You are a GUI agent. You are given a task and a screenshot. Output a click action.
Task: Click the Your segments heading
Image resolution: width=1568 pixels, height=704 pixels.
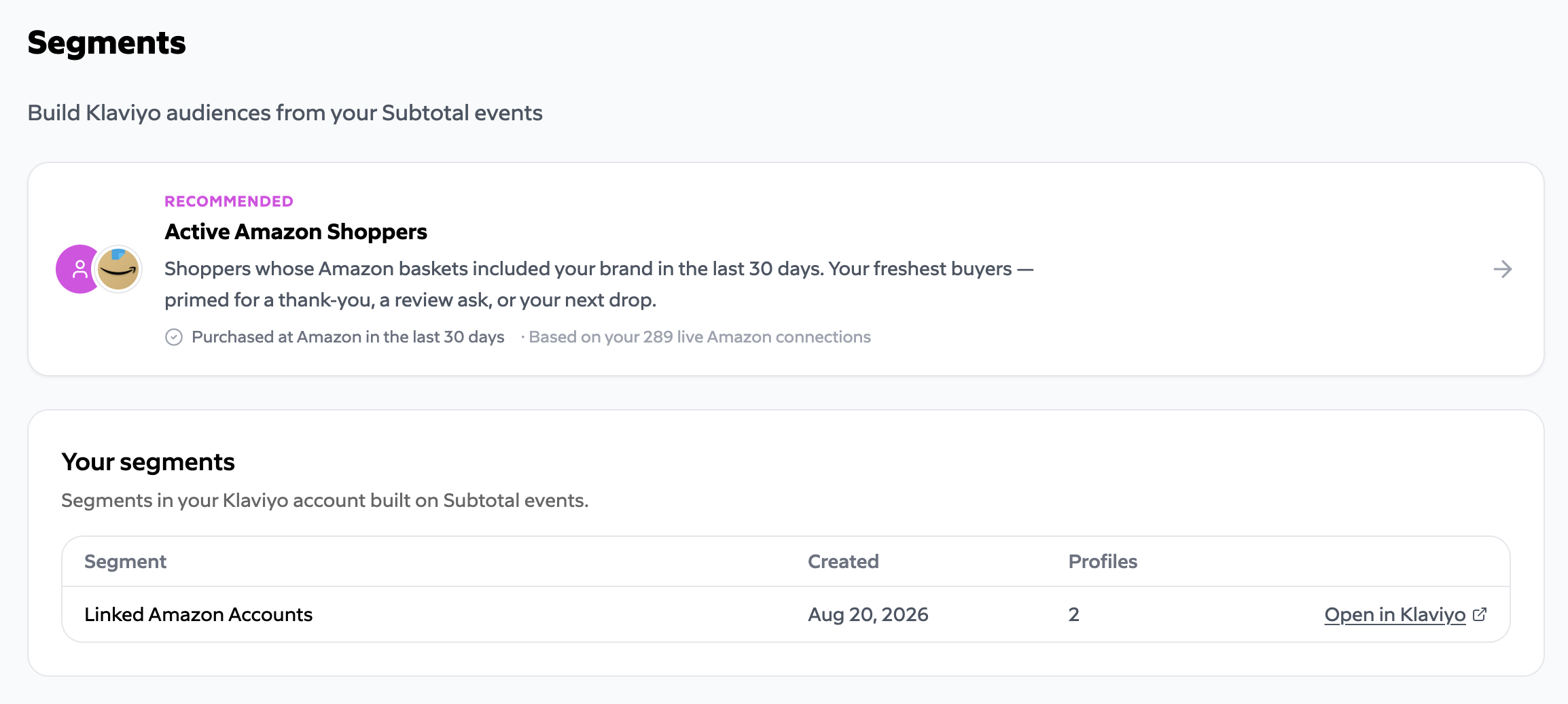click(148, 462)
